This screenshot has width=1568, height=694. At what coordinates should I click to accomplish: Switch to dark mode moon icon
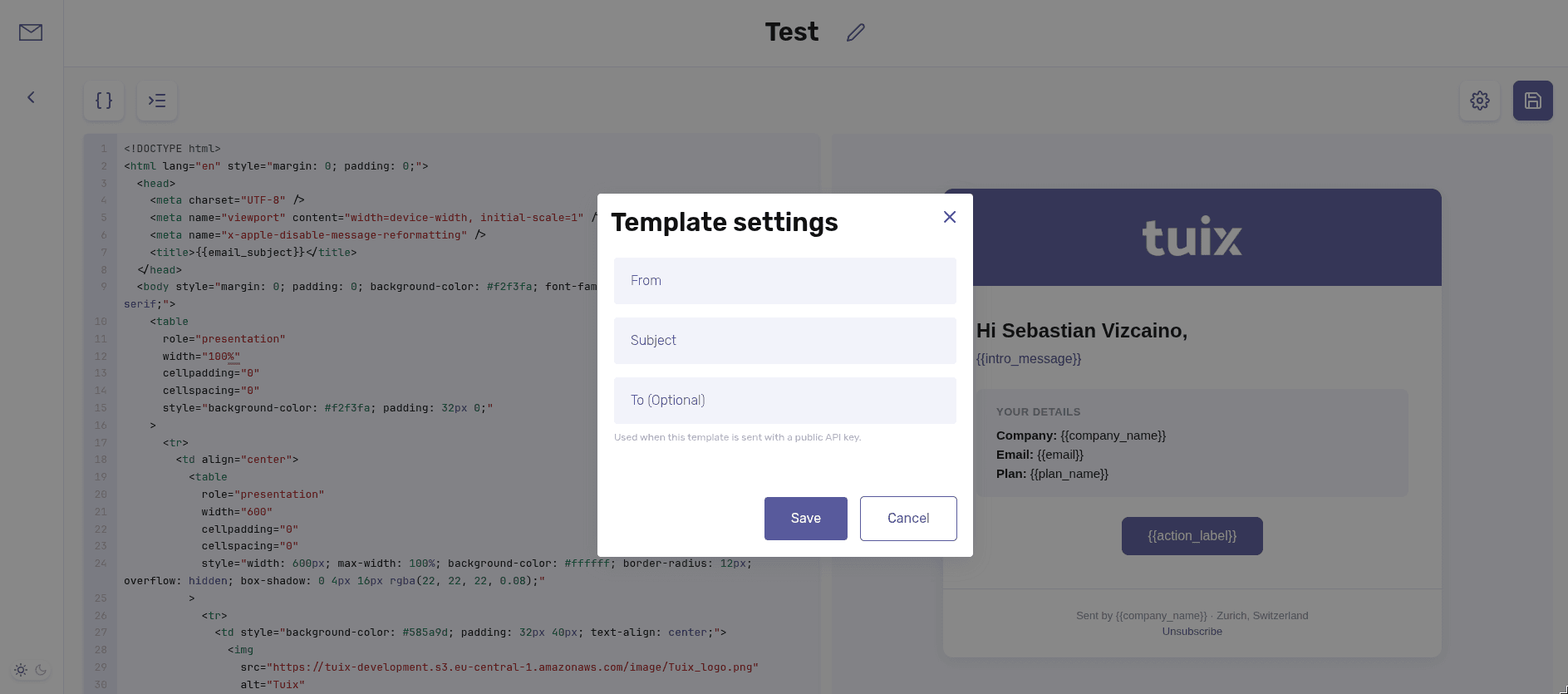pyautogui.click(x=41, y=670)
